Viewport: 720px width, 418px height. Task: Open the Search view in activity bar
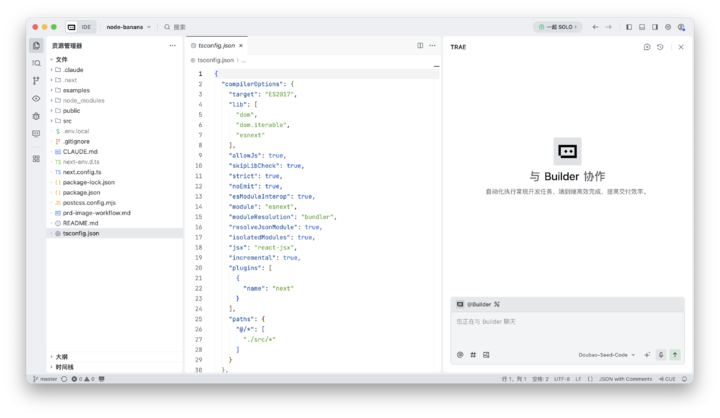pyautogui.click(x=36, y=63)
